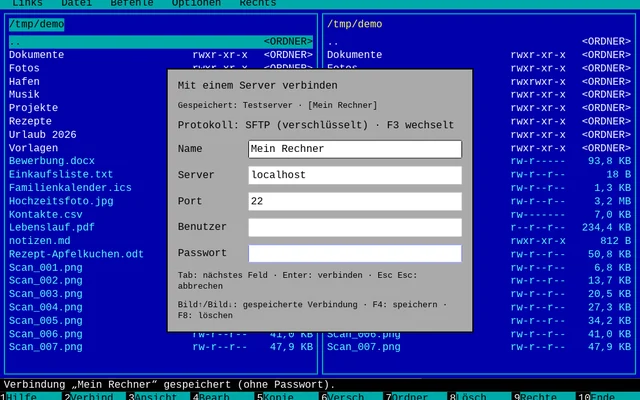Click 6Versch in the function key bar
This screenshot has height=400, width=640.
(x=342, y=396)
